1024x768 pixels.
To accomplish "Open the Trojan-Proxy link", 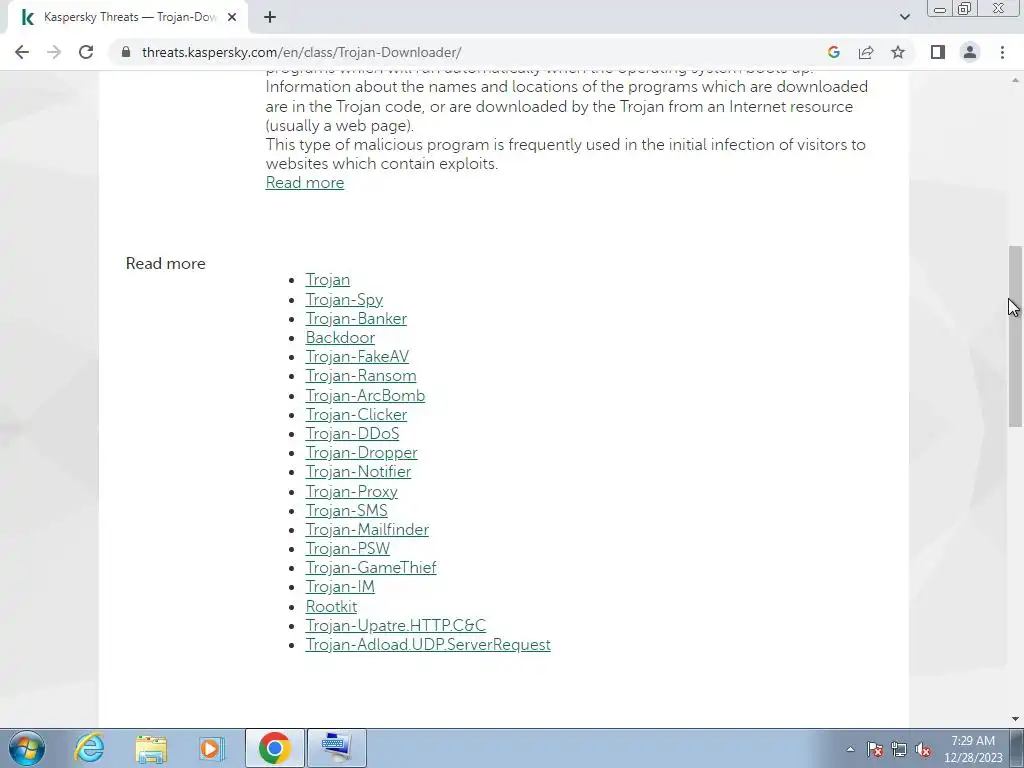I will (351, 491).
